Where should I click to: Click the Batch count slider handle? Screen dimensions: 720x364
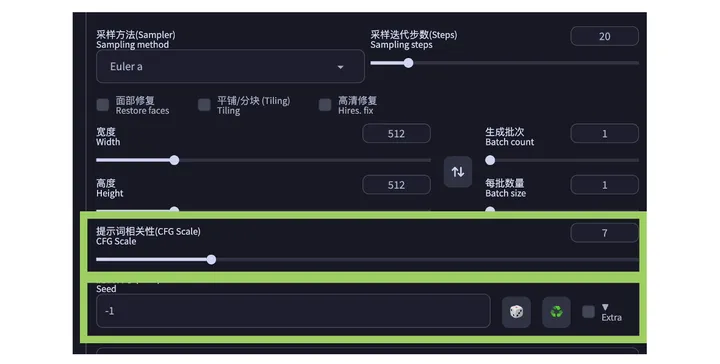point(490,160)
